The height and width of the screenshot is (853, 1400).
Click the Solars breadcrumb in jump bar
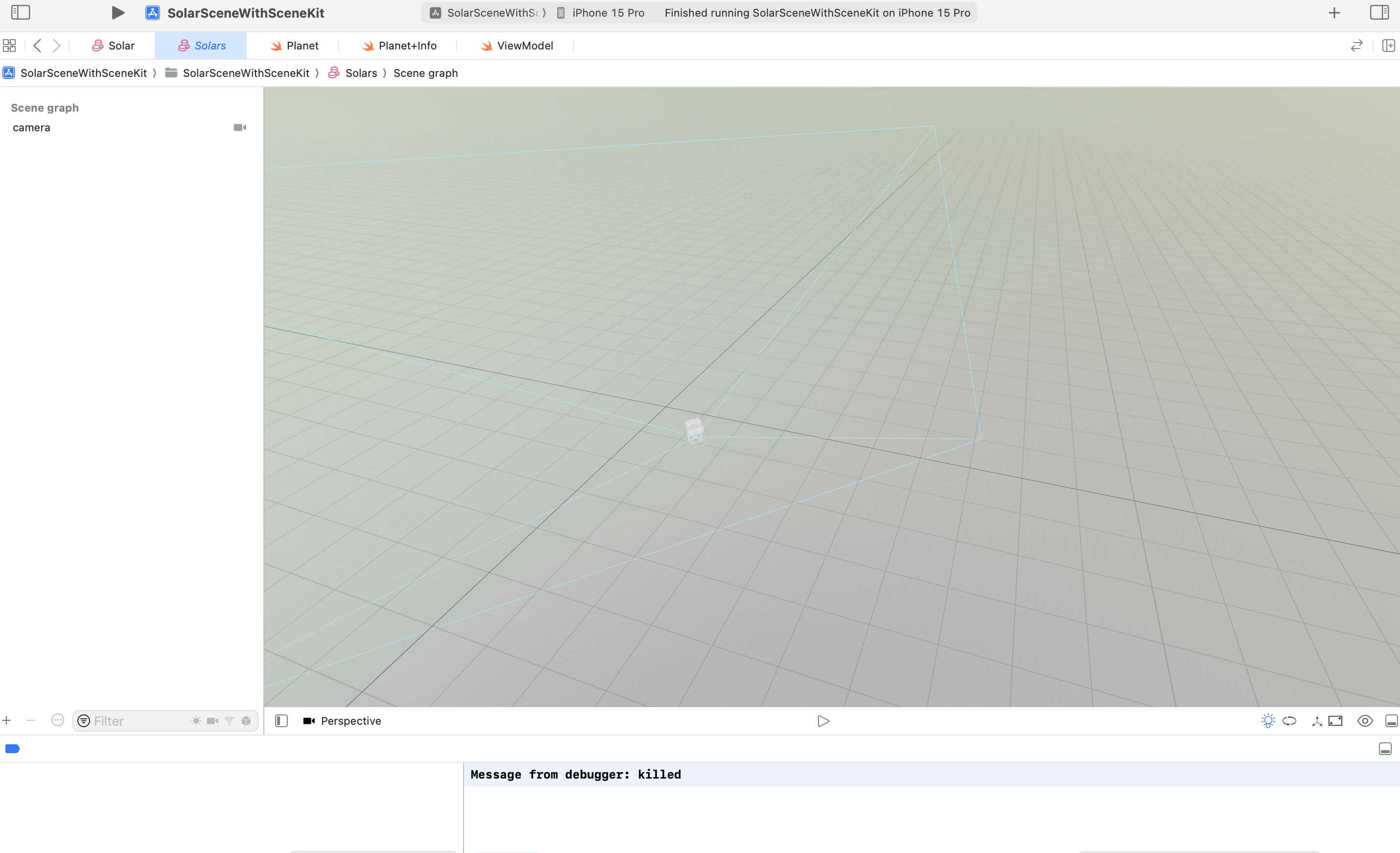361,73
